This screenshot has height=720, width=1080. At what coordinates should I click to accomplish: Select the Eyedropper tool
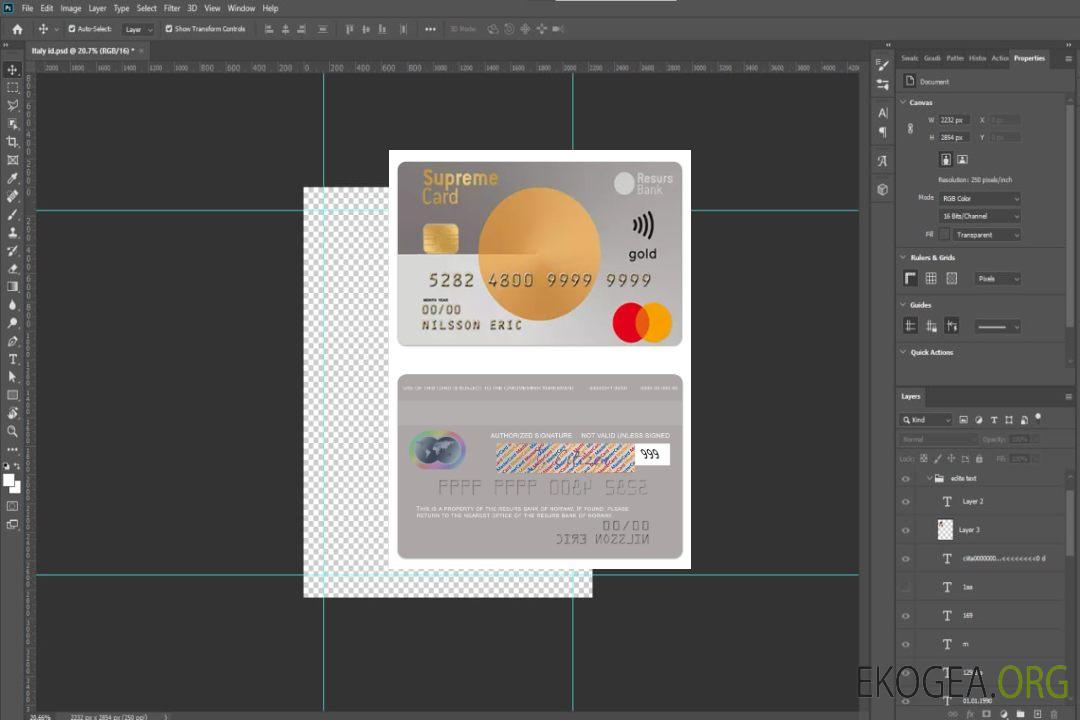point(12,178)
